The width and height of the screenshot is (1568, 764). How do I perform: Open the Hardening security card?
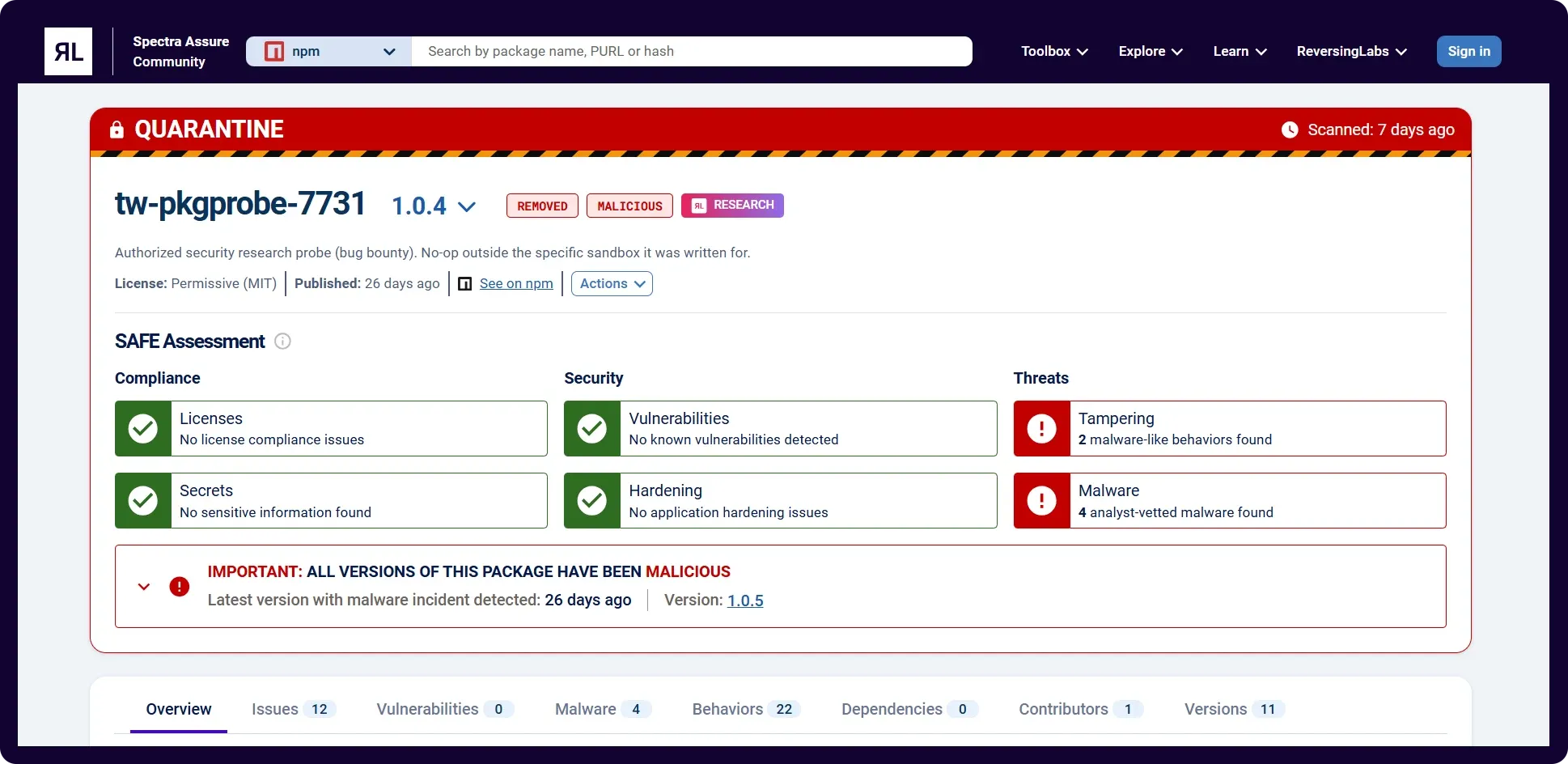pos(781,501)
